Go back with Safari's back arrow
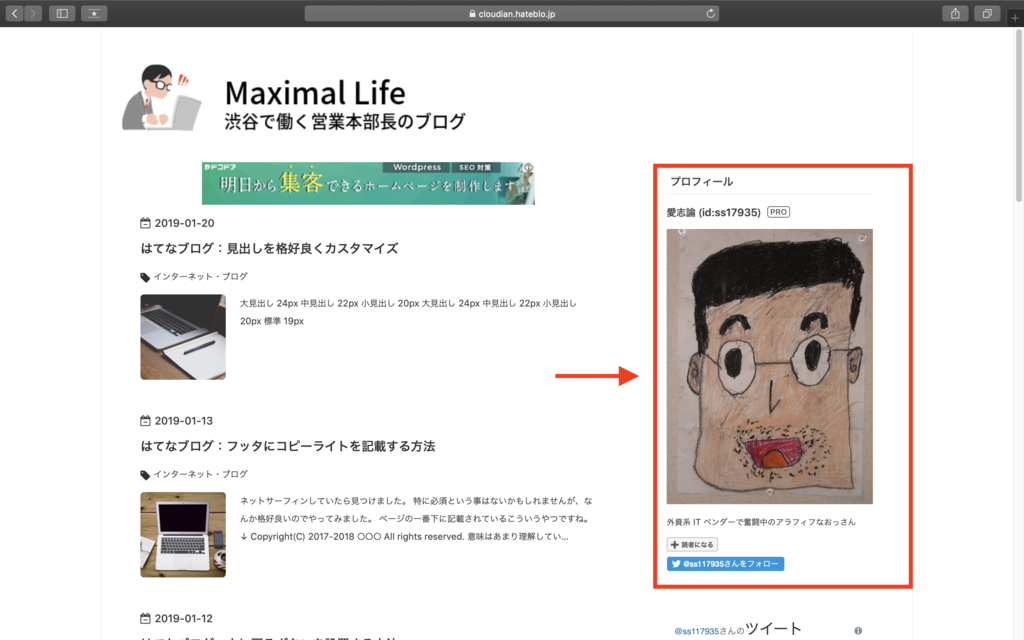1024x640 pixels. point(14,13)
